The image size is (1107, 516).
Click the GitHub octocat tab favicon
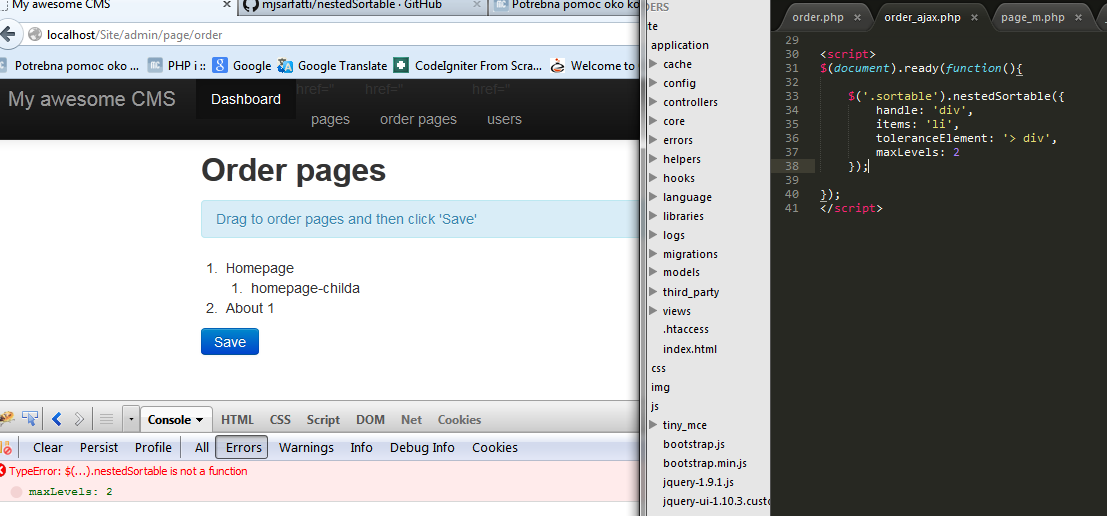coord(249,6)
